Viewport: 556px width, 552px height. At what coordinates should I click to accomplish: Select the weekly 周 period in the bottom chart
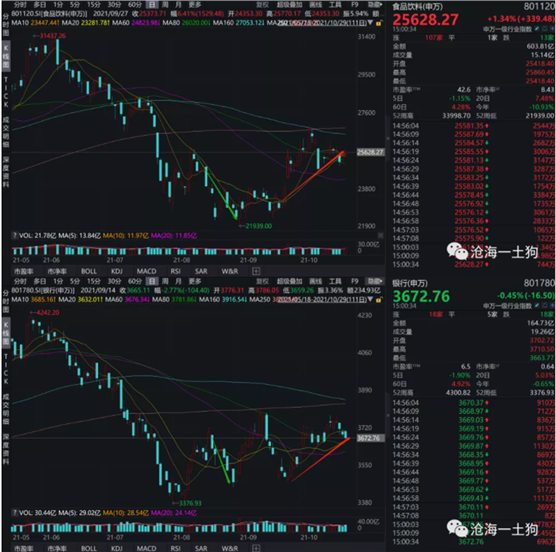[165, 281]
